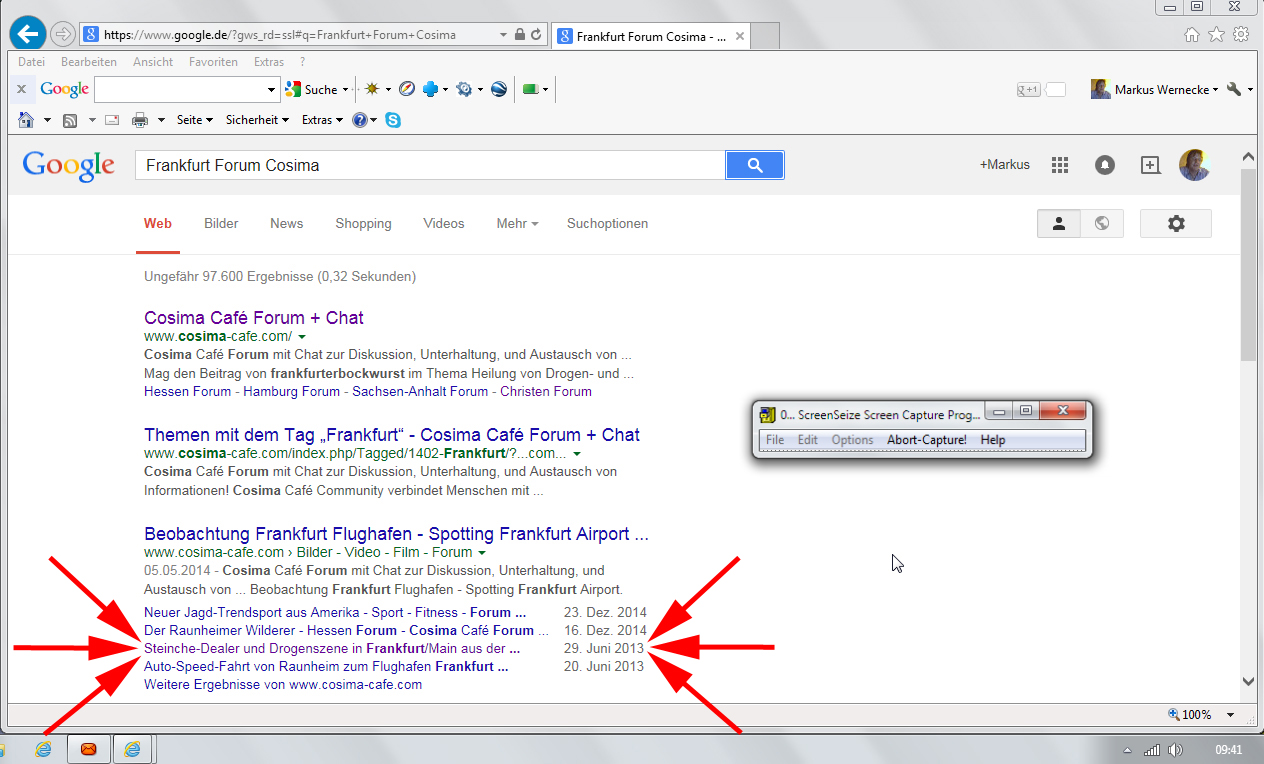Click the RSS feeds icon in command bar

point(70,120)
